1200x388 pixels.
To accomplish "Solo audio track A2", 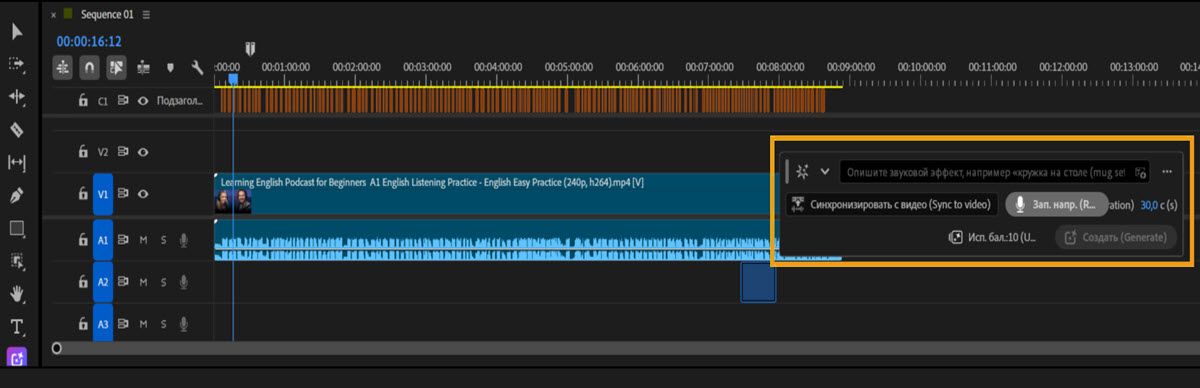I will click(163, 283).
